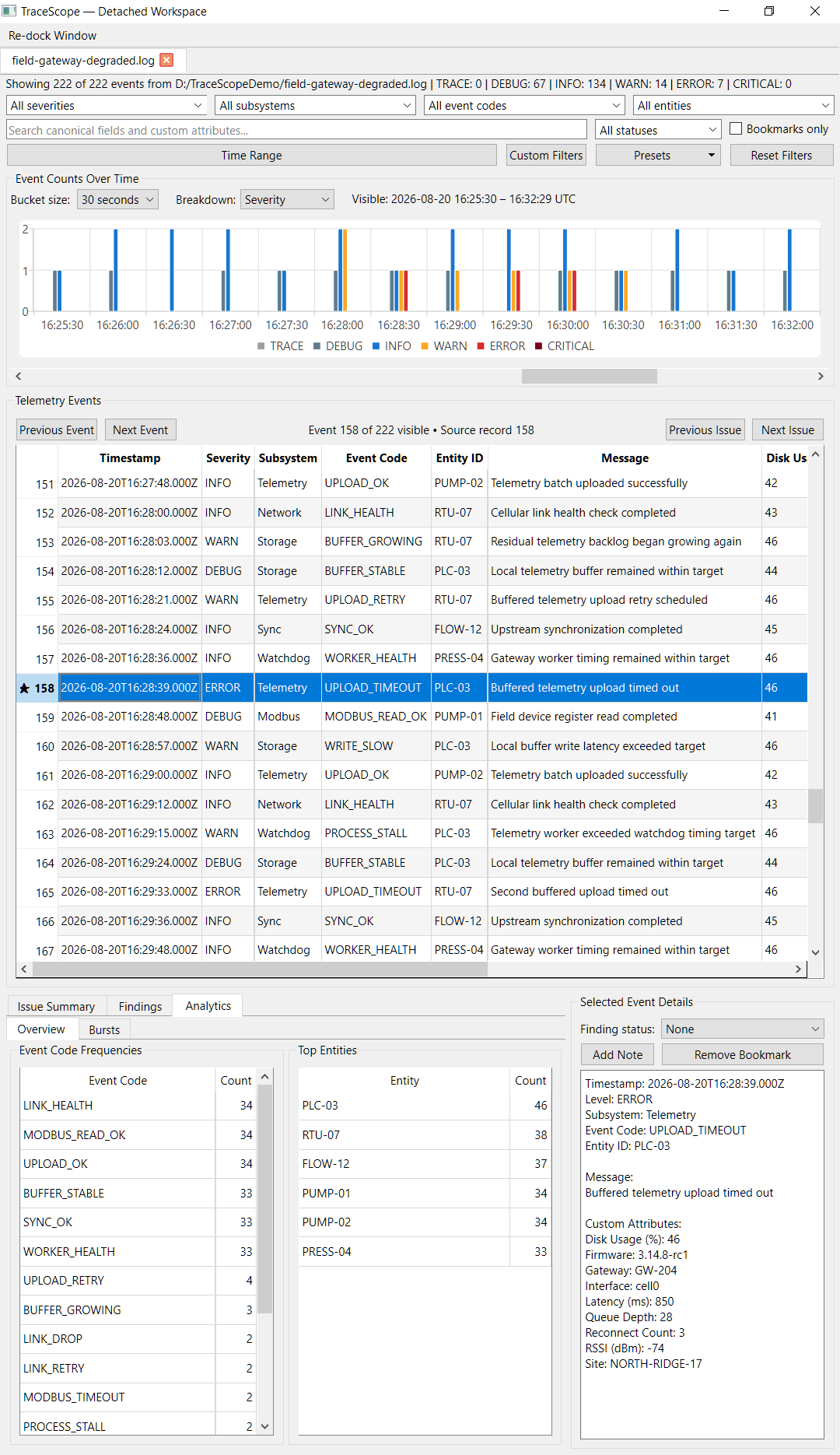
Task: Go to Next Event
Action: pos(140,429)
